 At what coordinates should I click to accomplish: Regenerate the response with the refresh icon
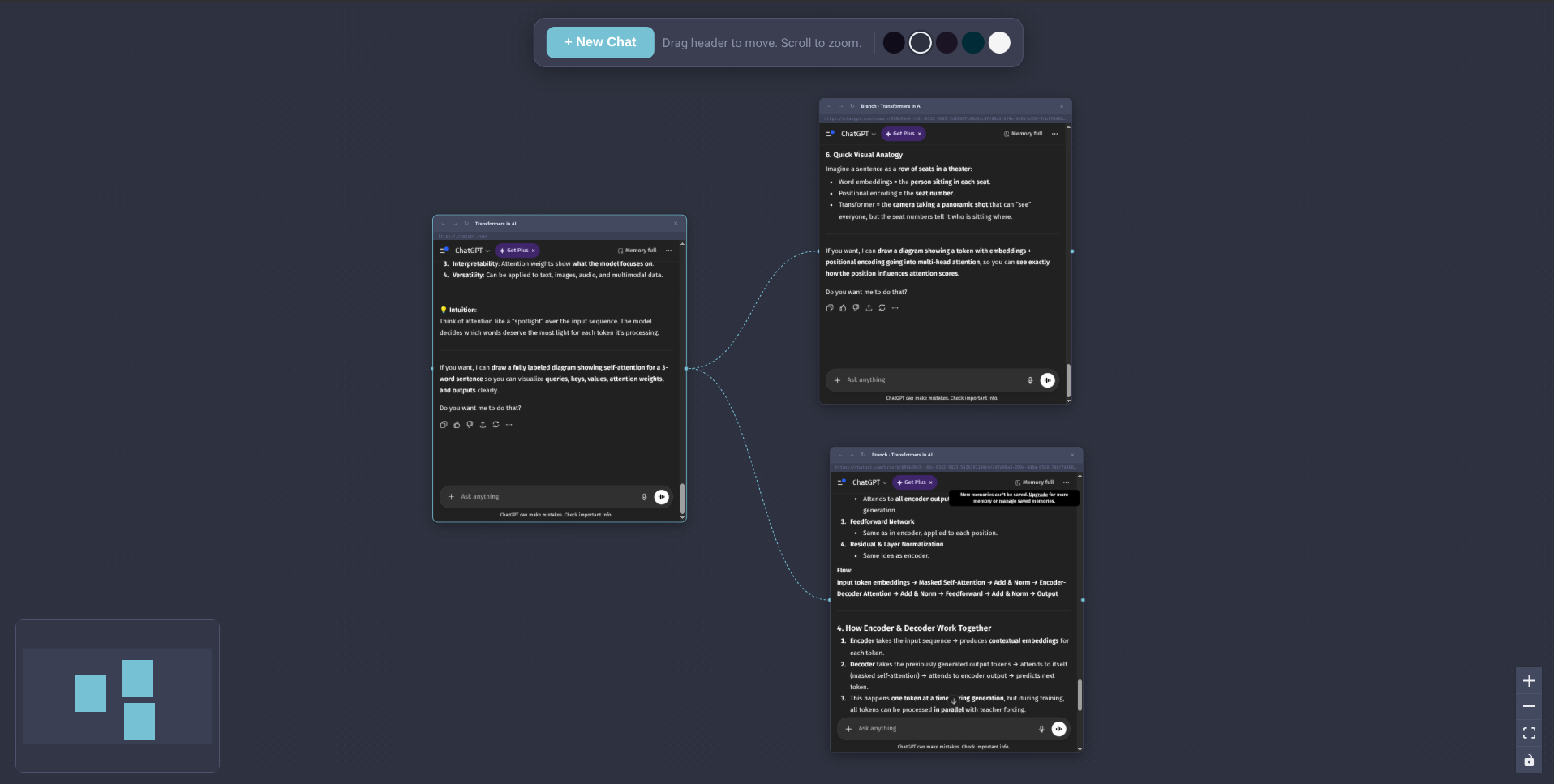coord(496,425)
